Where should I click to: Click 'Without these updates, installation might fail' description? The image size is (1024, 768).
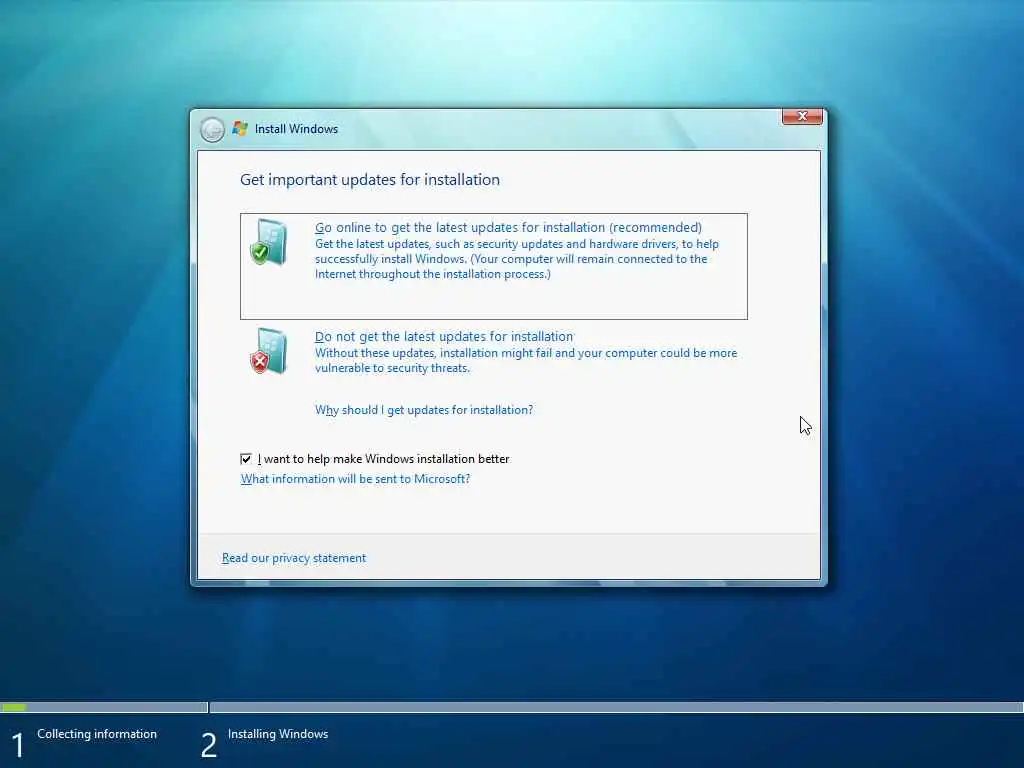click(526, 360)
